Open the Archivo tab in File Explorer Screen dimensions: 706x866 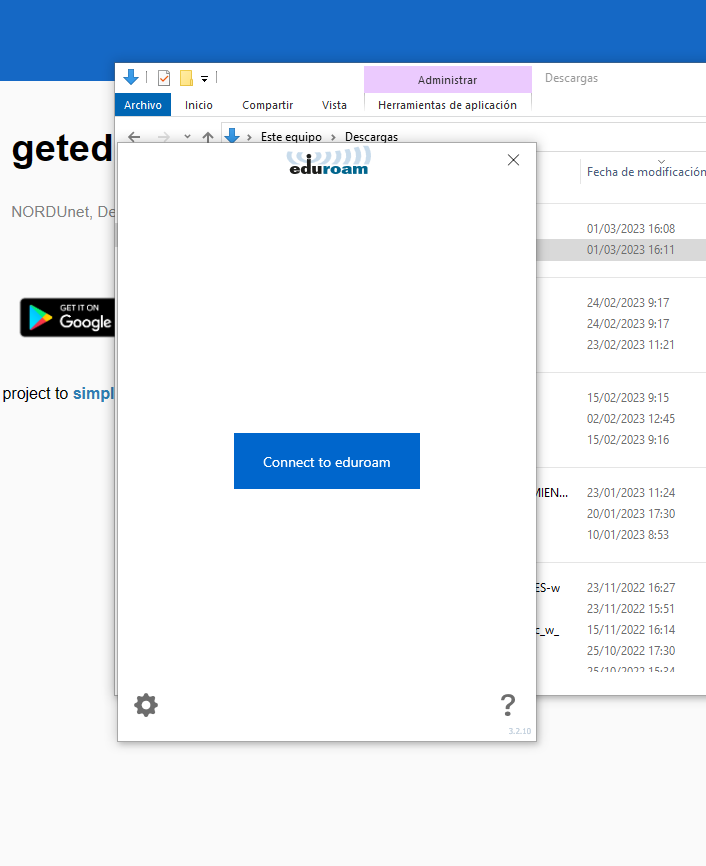click(143, 105)
